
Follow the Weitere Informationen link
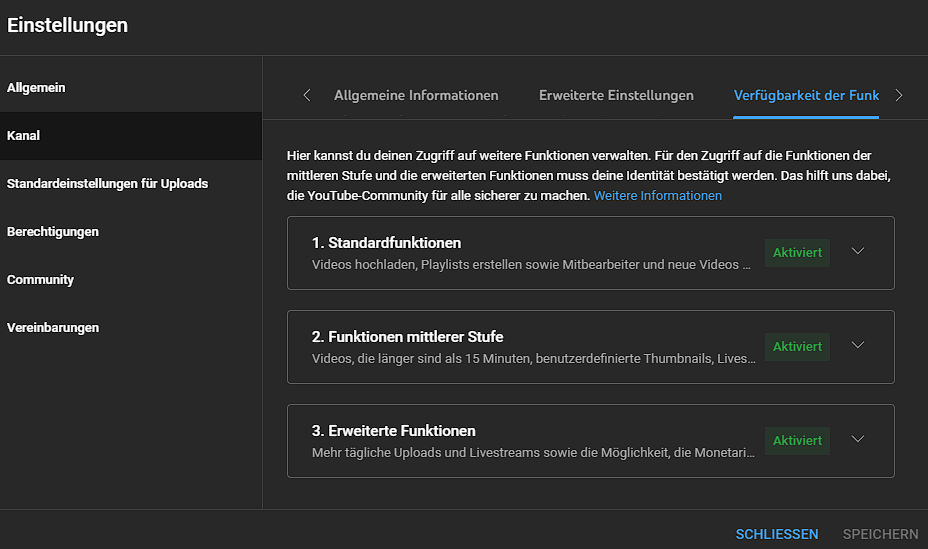(657, 196)
